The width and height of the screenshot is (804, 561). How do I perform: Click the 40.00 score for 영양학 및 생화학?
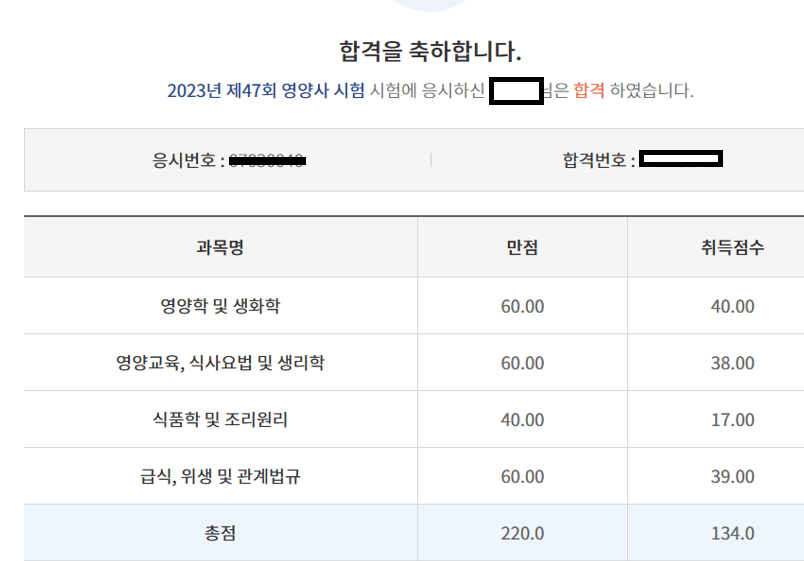coord(732,306)
